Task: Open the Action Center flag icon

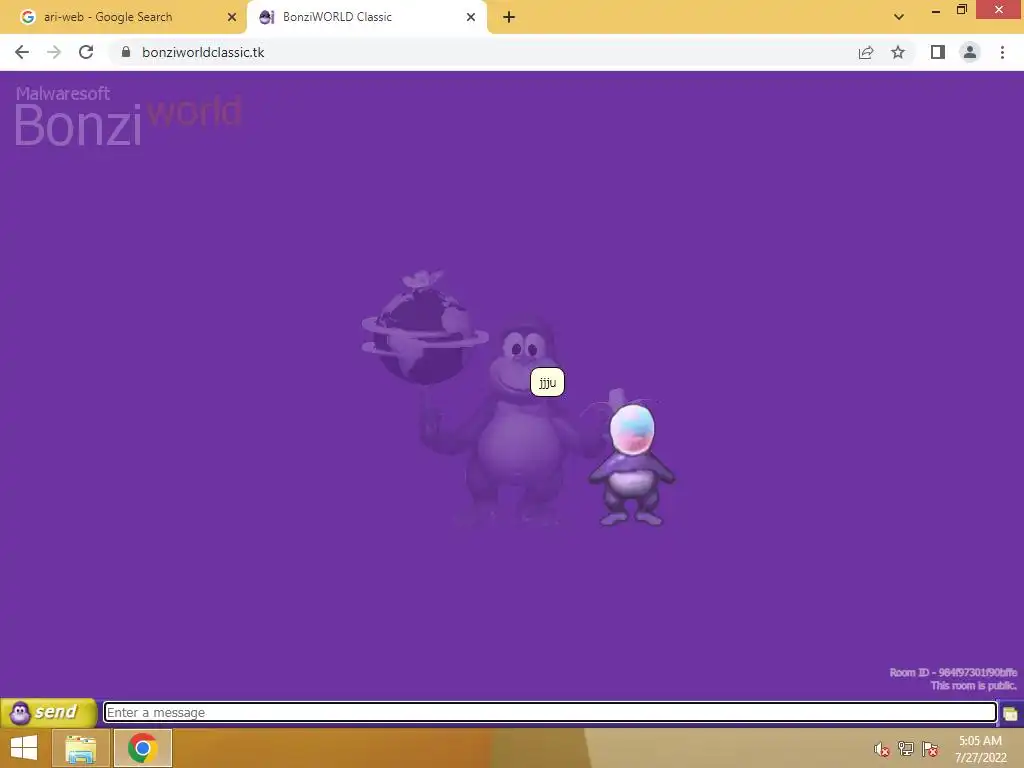Action: pyautogui.click(x=930, y=749)
